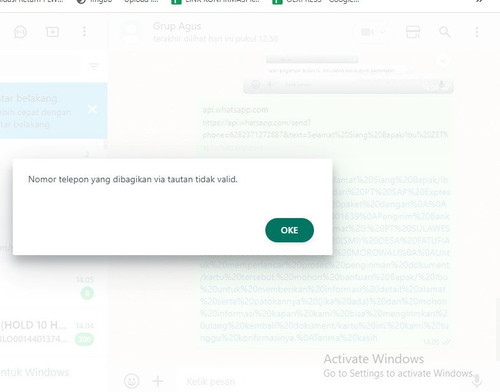Open Grup Agus contact name header
Viewport: 500px width, 392px height.
[x=177, y=26]
